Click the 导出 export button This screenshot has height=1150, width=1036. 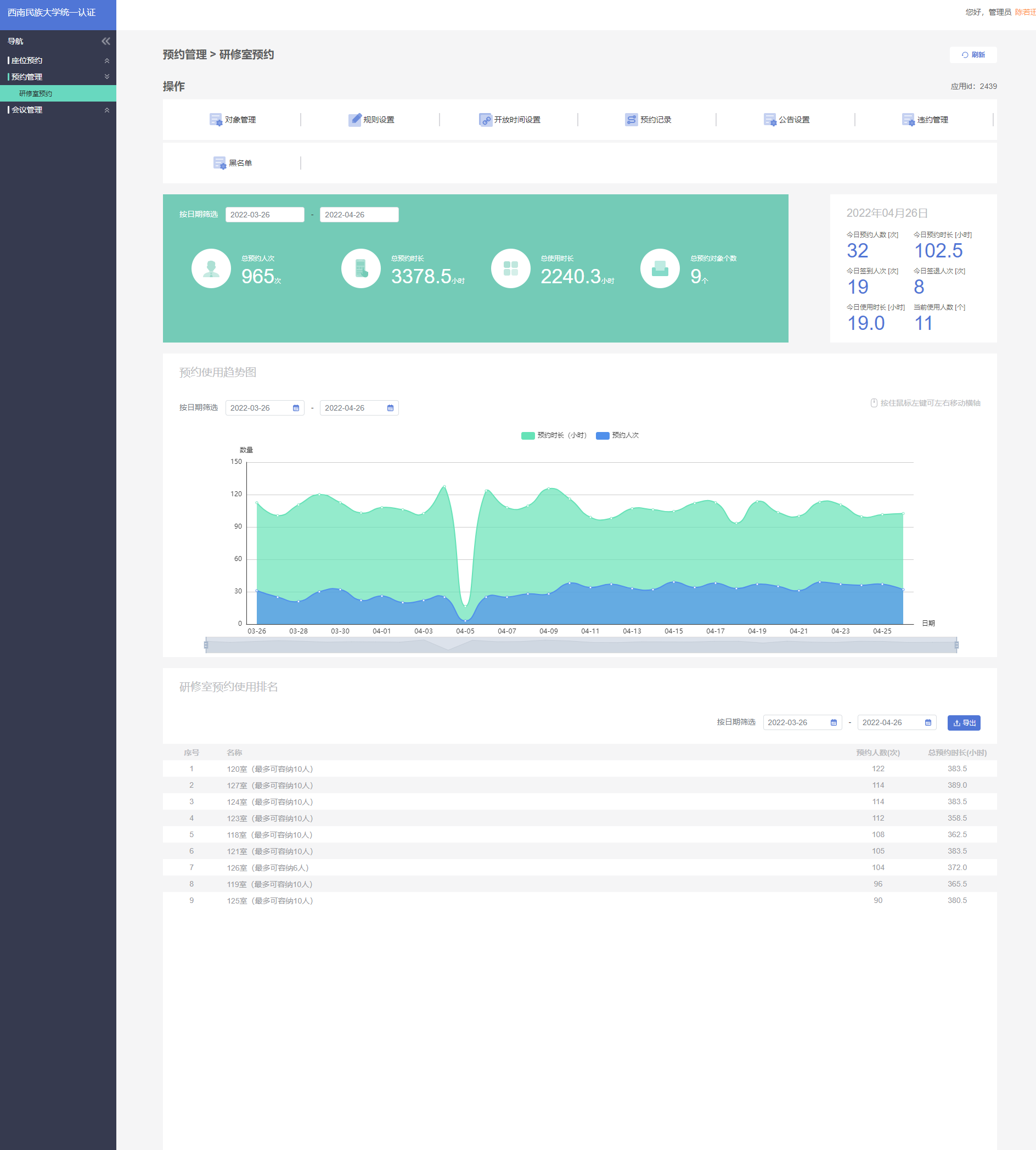click(x=963, y=722)
